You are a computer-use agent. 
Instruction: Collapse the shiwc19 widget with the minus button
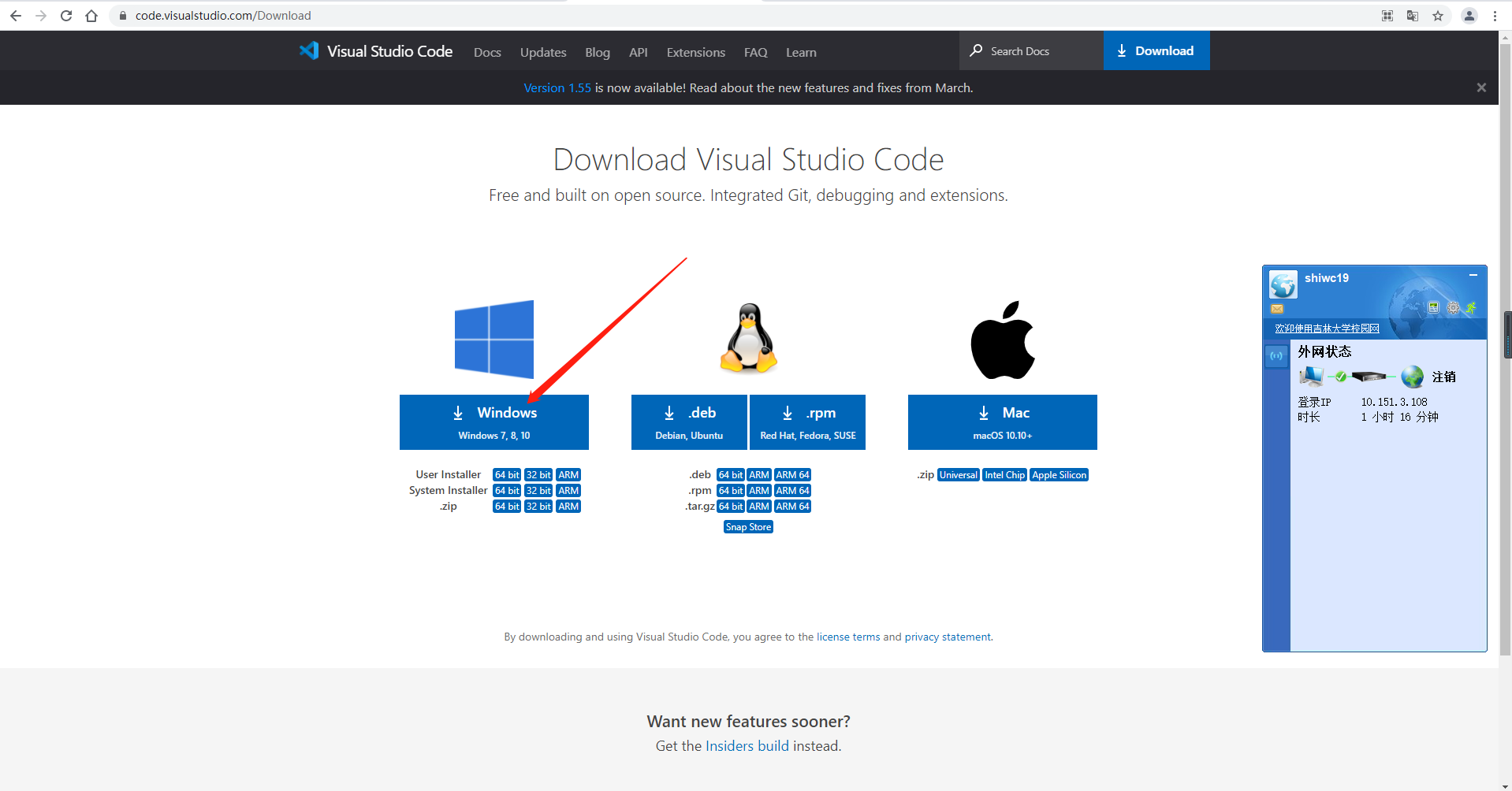(1473, 275)
